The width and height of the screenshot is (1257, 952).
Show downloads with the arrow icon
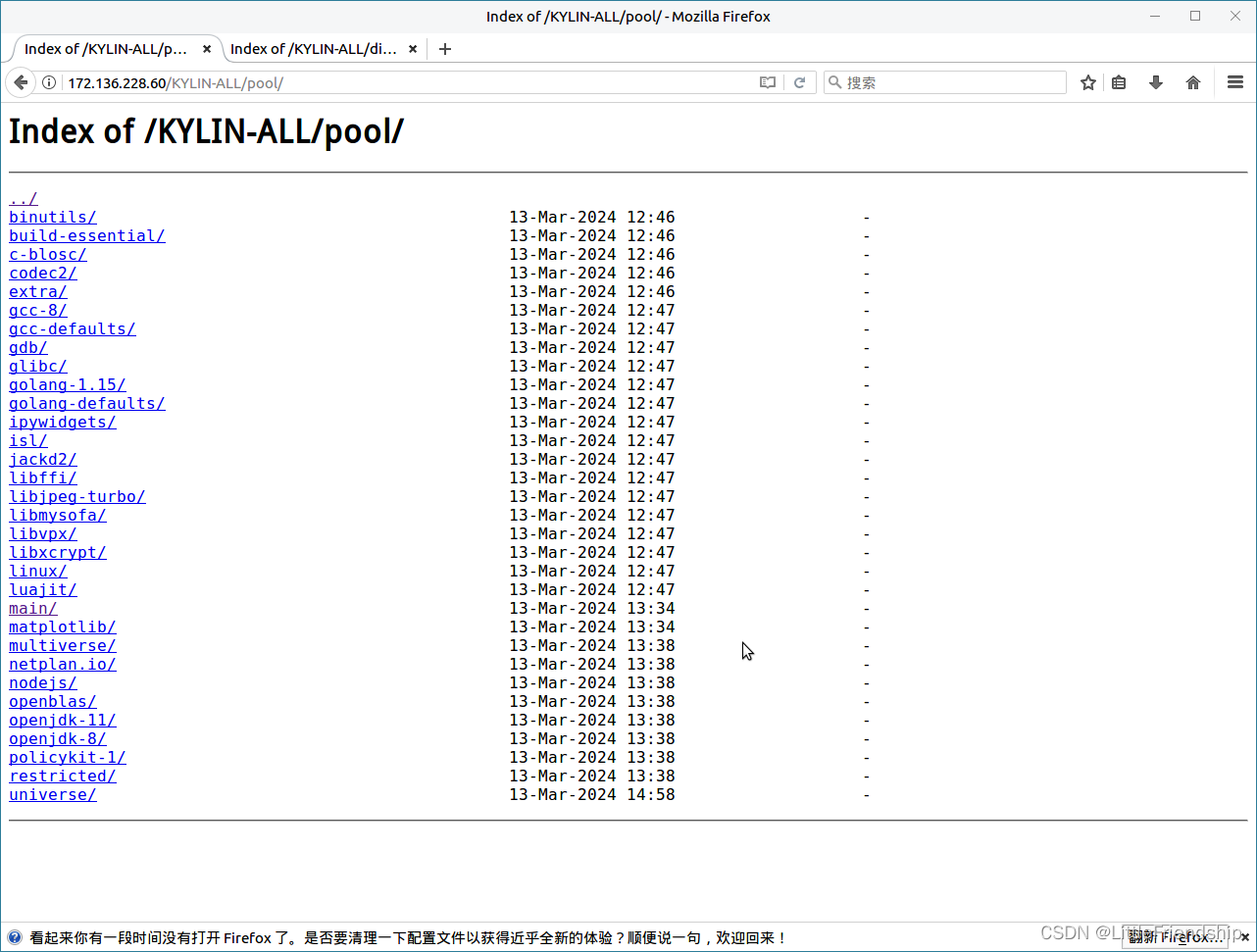(1155, 82)
